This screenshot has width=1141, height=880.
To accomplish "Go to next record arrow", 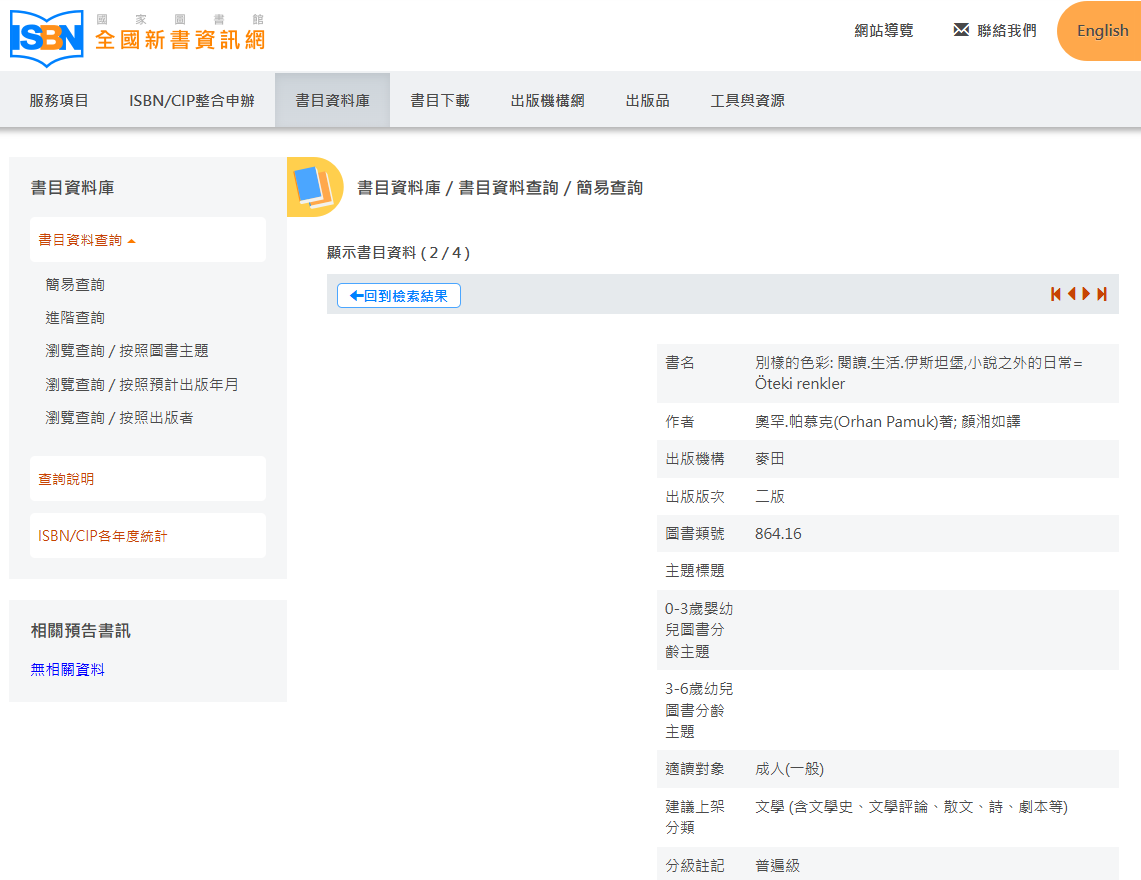I will [x=1086, y=294].
